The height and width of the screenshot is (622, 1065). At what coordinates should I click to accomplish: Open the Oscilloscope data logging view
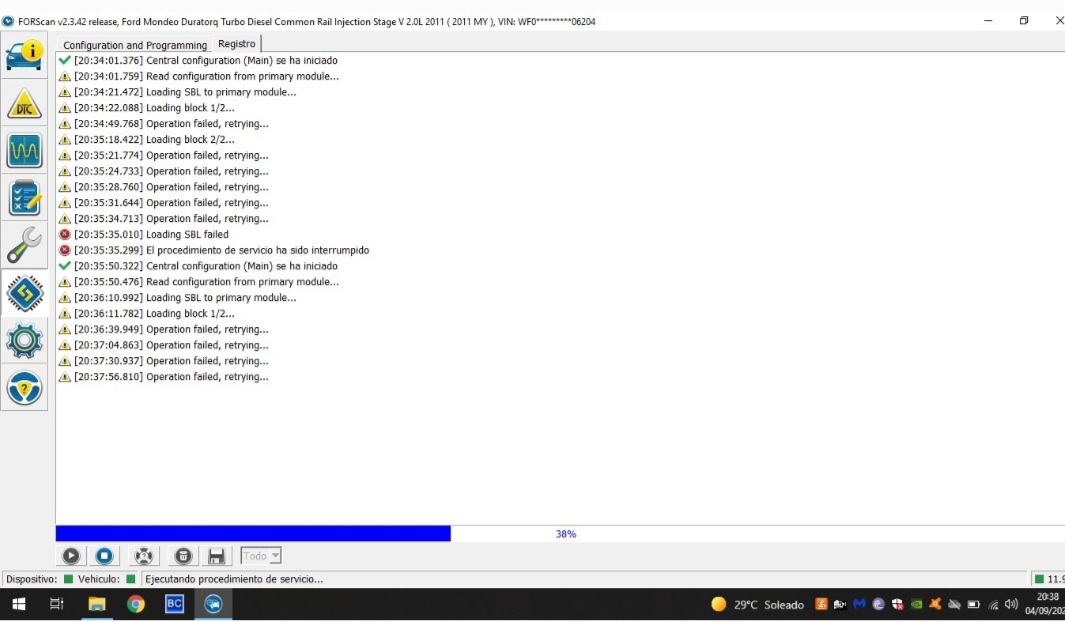[x=24, y=151]
